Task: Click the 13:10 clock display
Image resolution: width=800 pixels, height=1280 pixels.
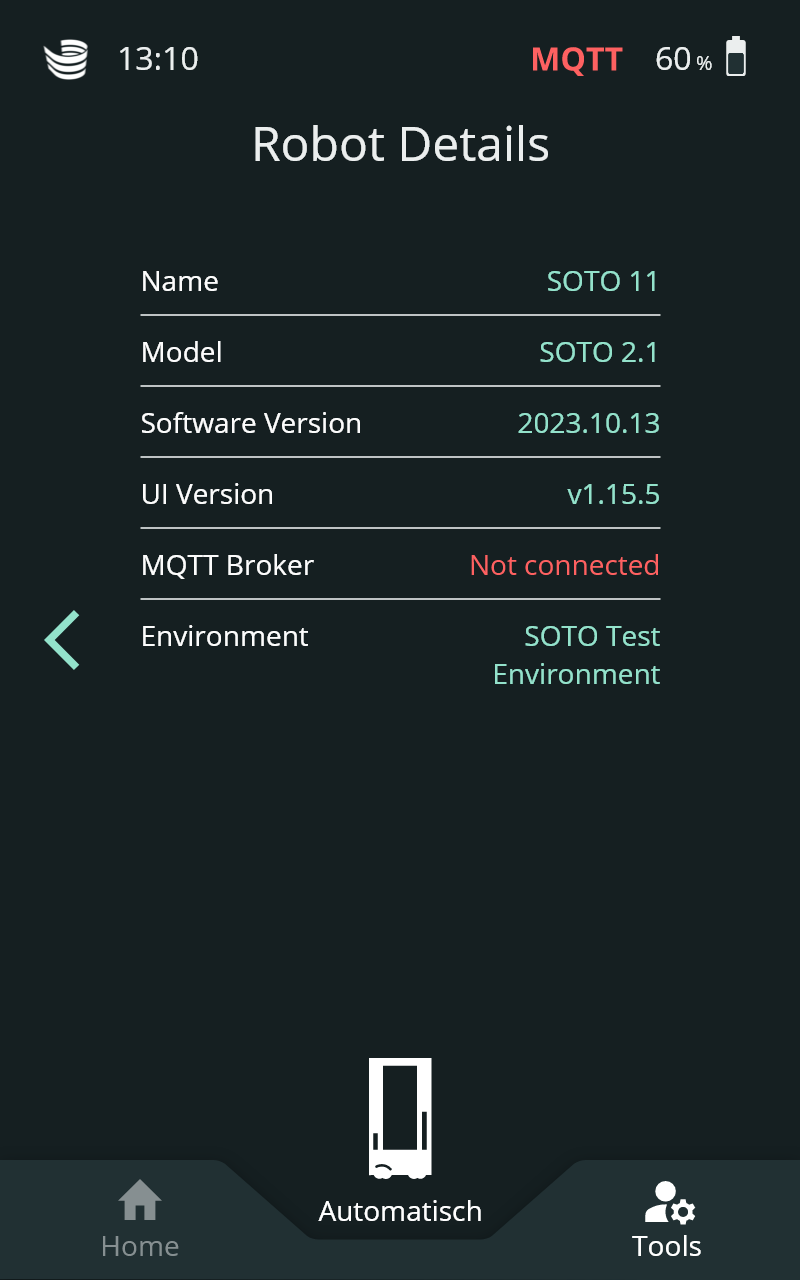Action: point(158,59)
